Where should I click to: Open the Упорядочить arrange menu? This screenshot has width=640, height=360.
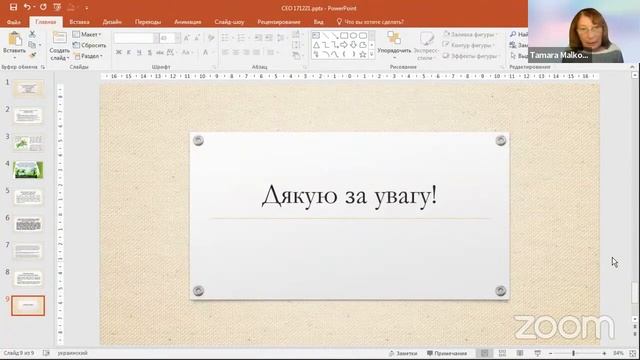(394, 44)
